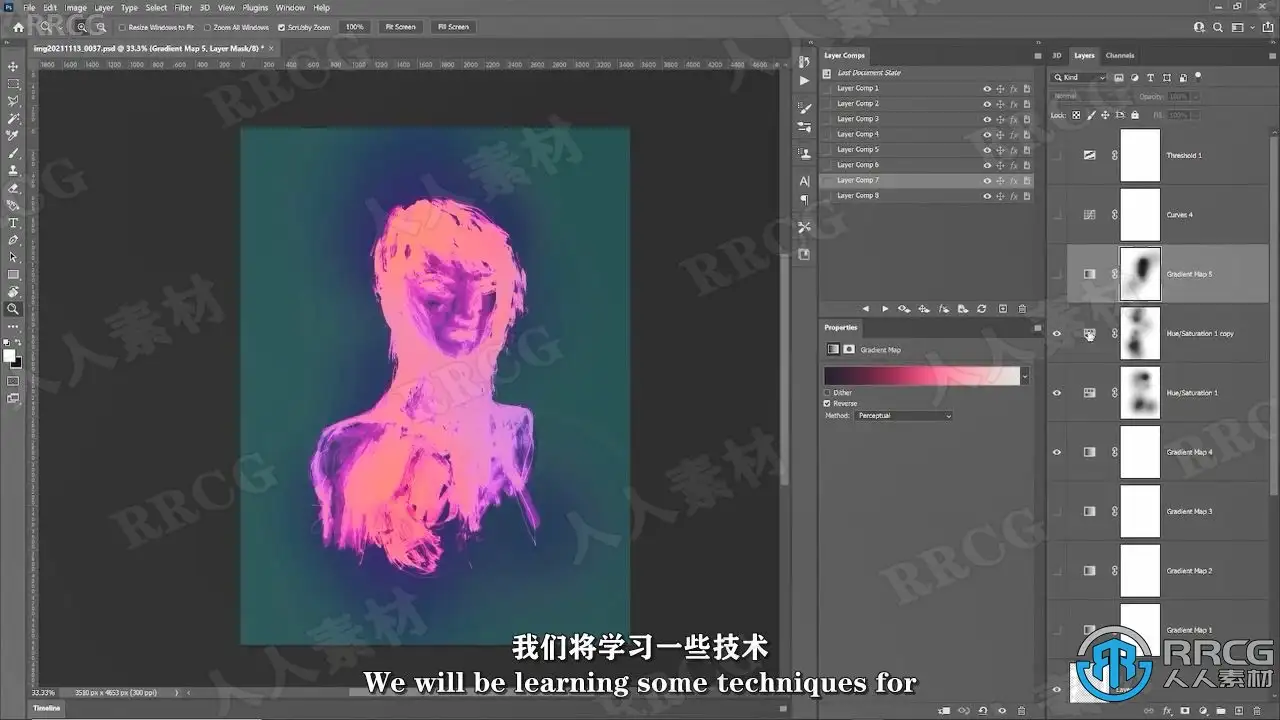
Task: Select the Pen tool
Action: 13,240
